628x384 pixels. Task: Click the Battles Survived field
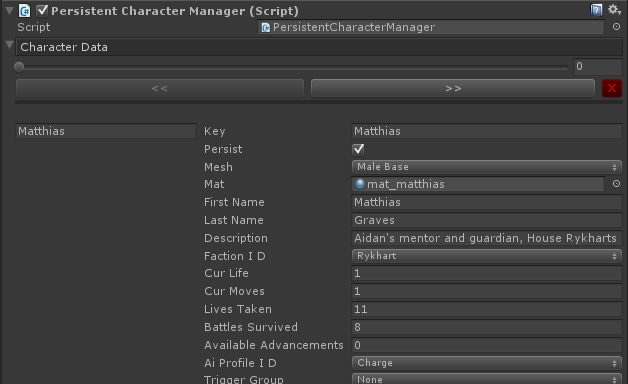[x=487, y=327]
